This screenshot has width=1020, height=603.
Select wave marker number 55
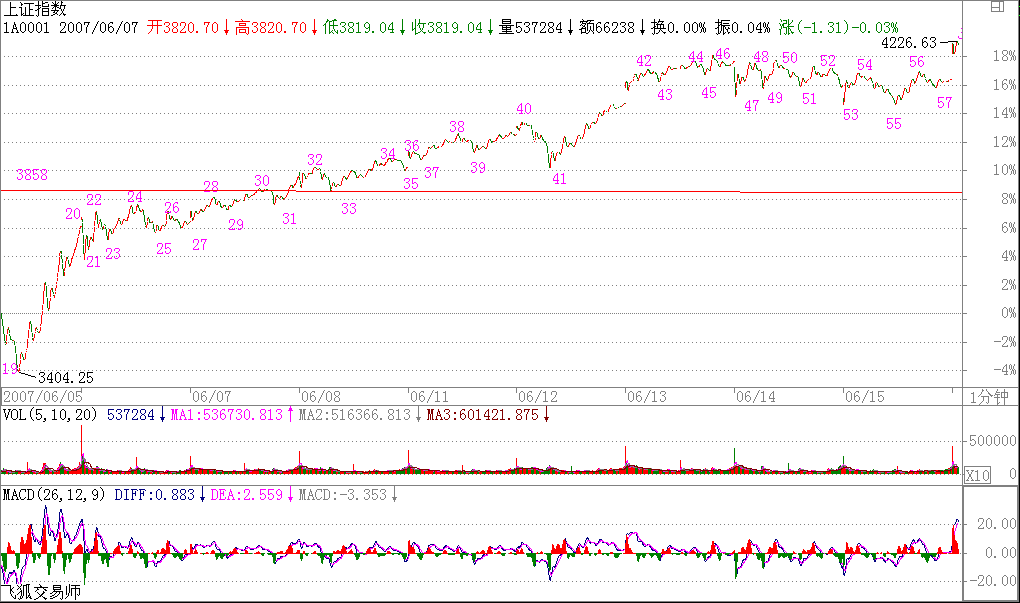(x=894, y=124)
